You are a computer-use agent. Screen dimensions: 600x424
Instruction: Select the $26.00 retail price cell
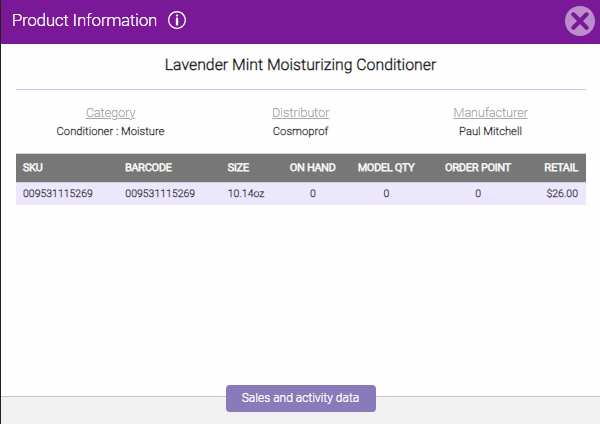(562, 194)
